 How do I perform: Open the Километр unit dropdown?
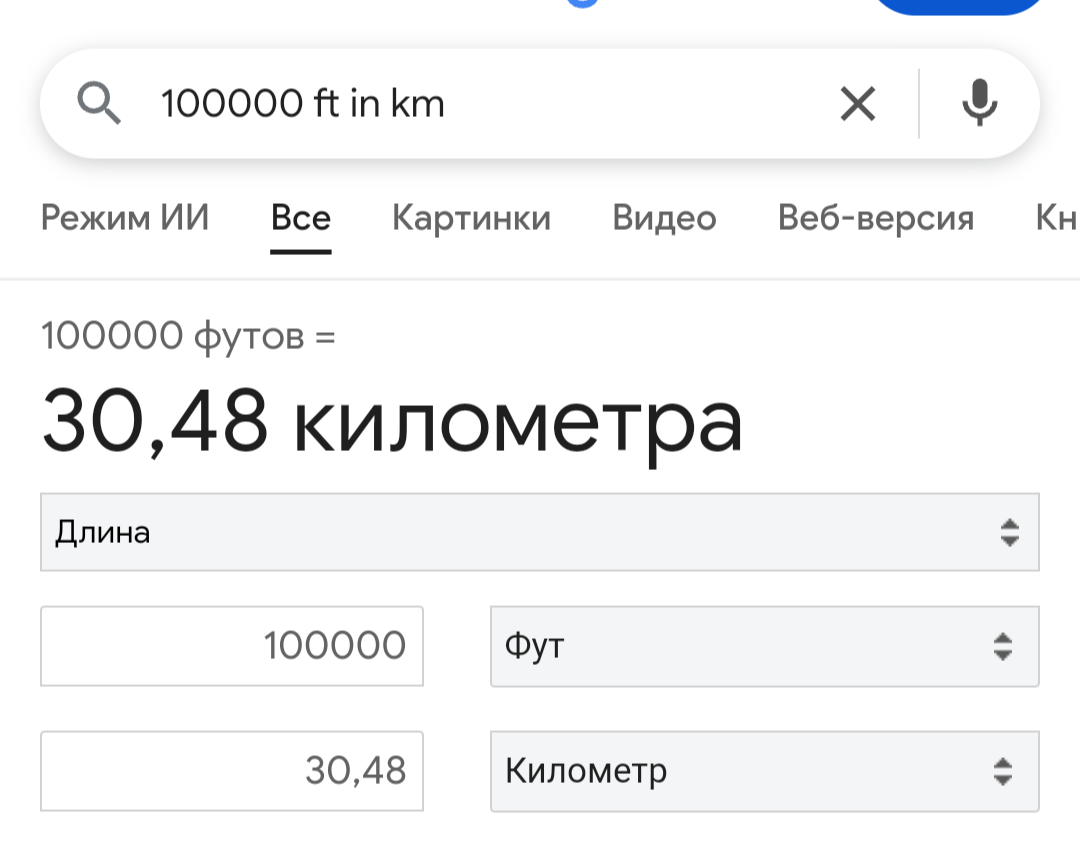765,771
